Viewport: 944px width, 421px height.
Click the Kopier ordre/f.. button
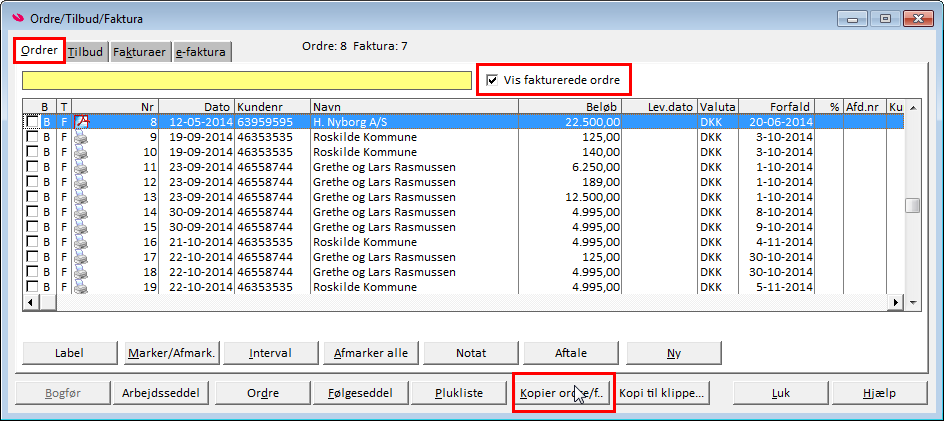563,393
